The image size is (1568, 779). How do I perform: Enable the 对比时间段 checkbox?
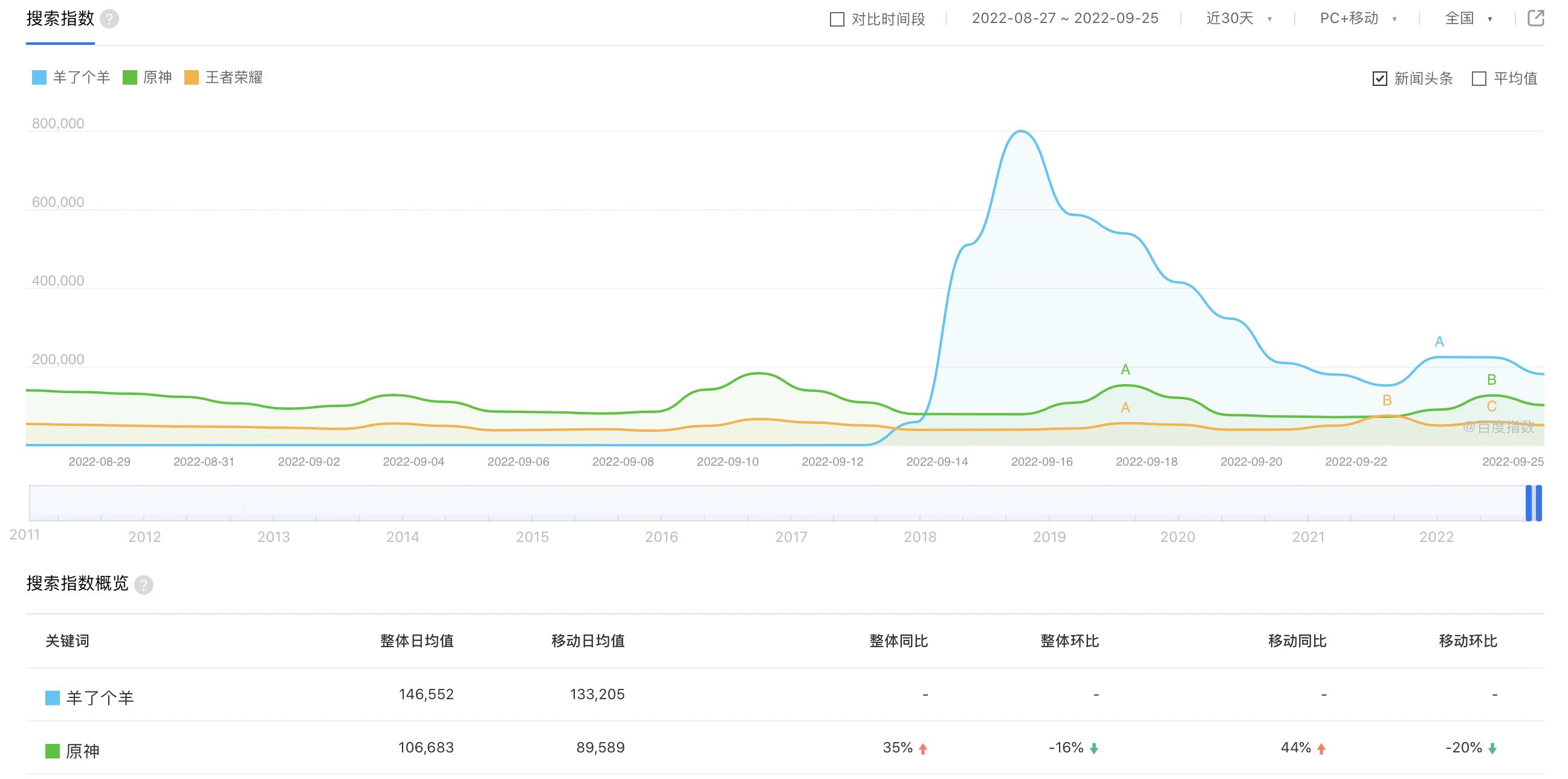837,19
